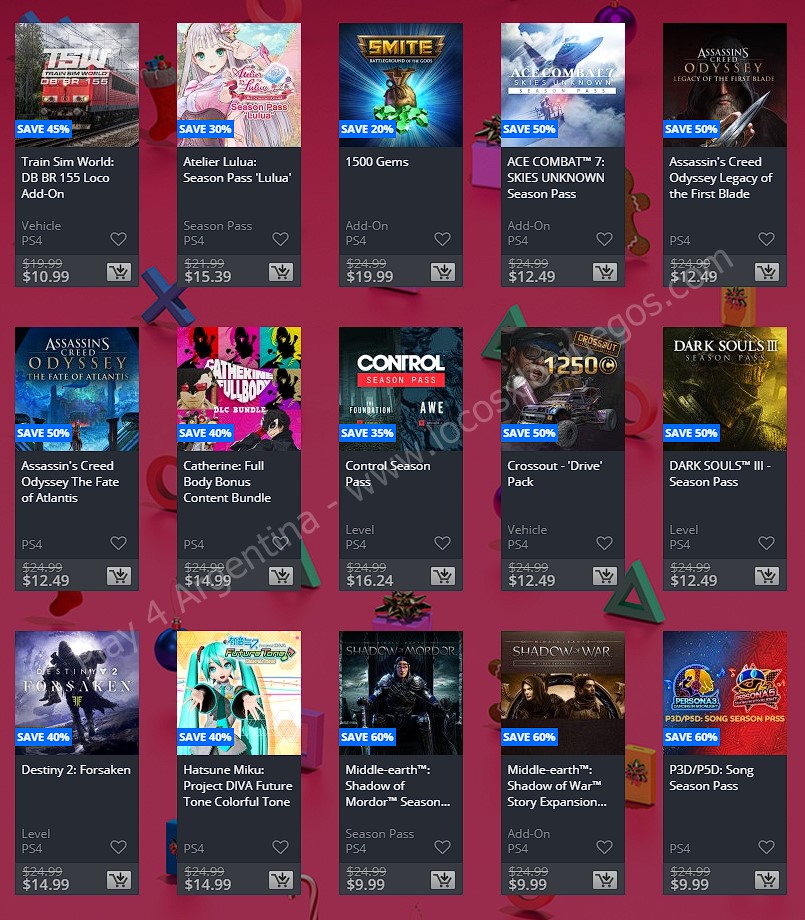Open Middle-earth: Shadow of War Story Expansion title
The height and width of the screenshot is (920, 805).
pyautogui.click(x=557, y=786)
